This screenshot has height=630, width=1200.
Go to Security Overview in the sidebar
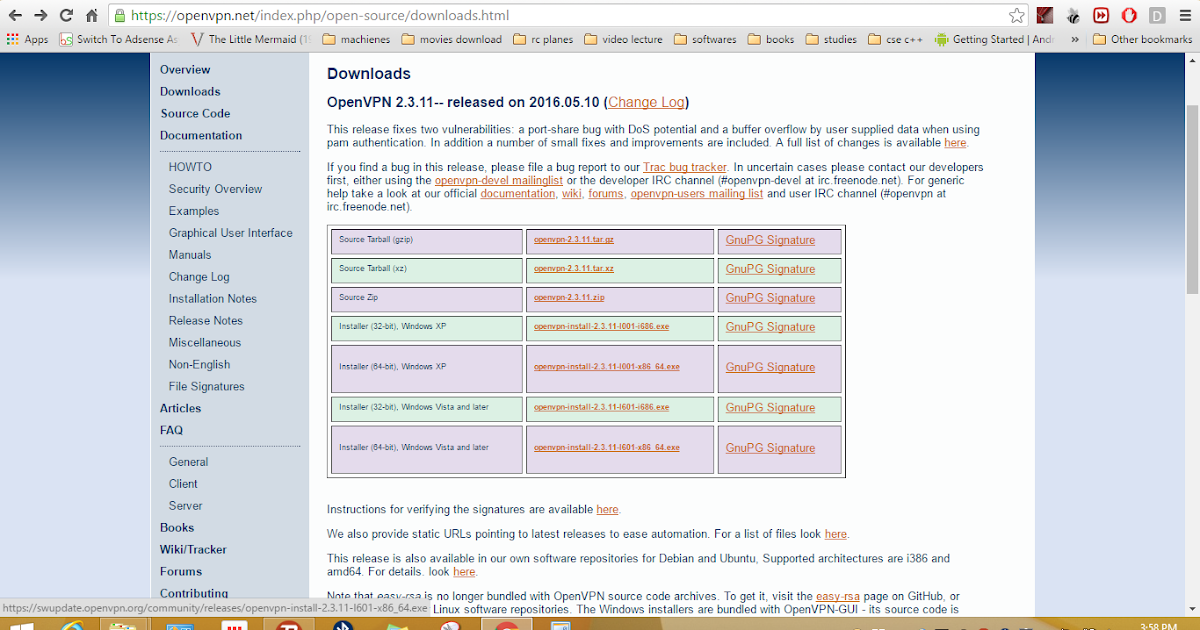point(215,189)
